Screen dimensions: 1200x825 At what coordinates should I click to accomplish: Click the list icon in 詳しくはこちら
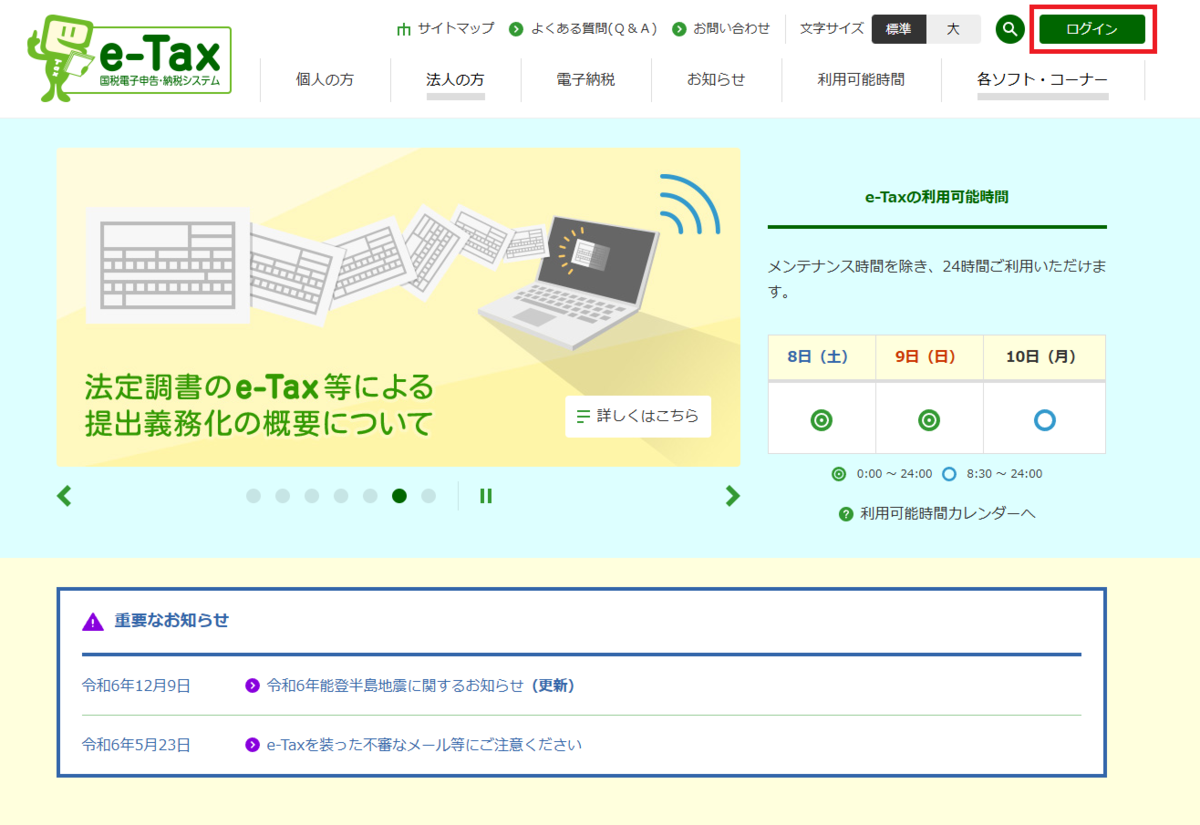point(583,416)
